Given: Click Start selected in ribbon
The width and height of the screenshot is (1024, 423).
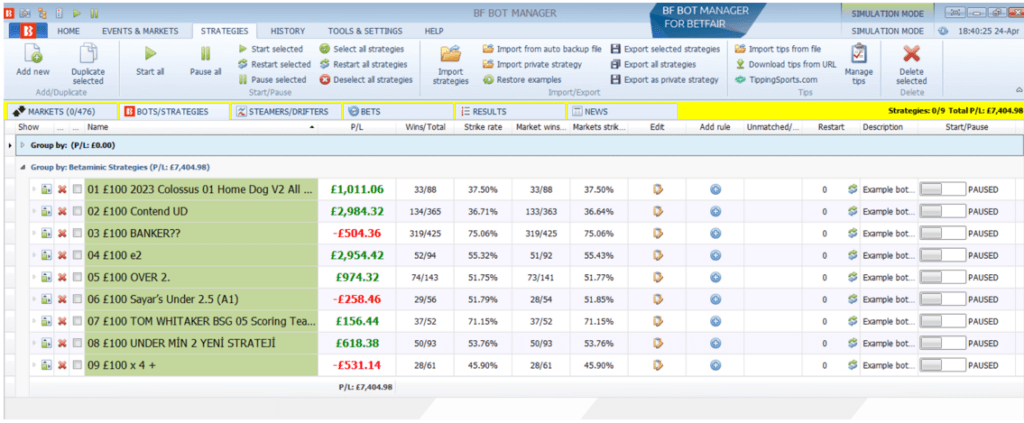Looking at the screenshot, I should click(270, 49).
